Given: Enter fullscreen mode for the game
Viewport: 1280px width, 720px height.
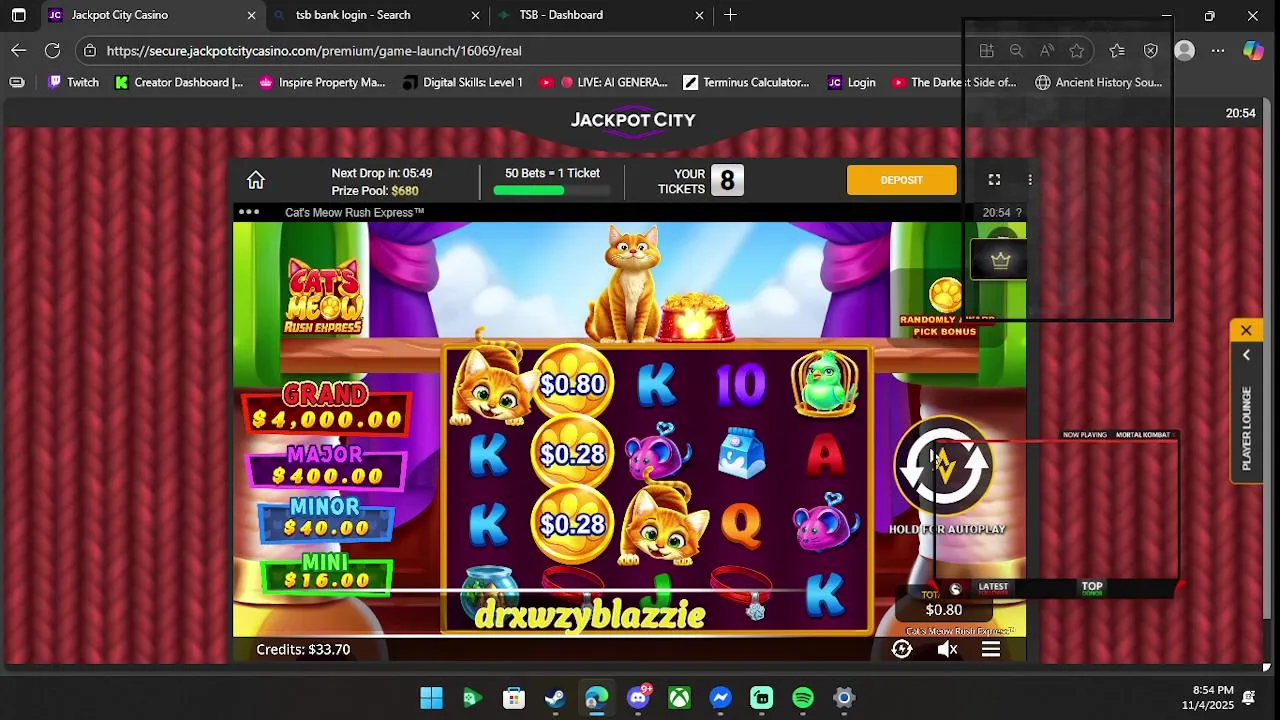Looking at the screenshot, I should pos(994,180).
